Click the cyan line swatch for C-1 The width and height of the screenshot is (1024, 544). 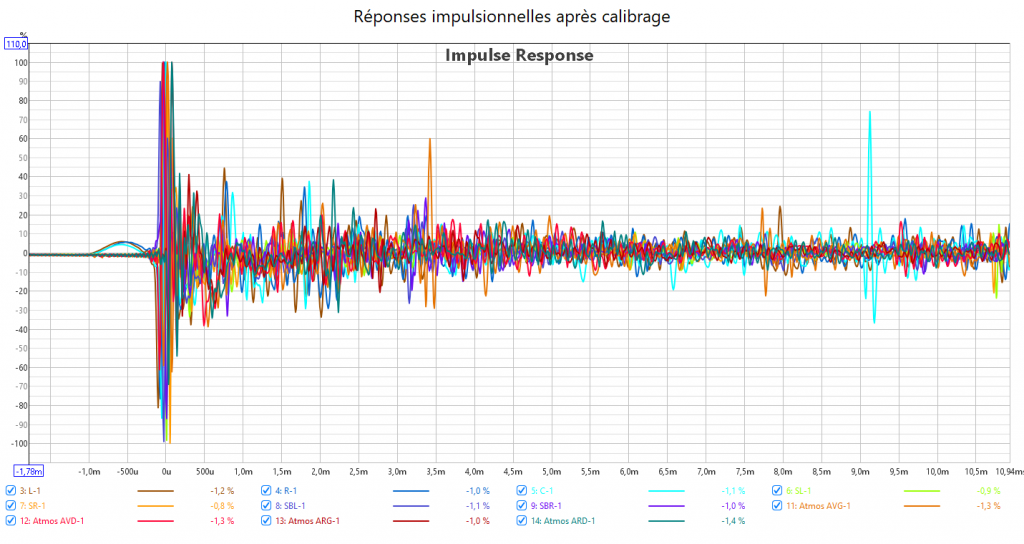(x=666, y=492)
